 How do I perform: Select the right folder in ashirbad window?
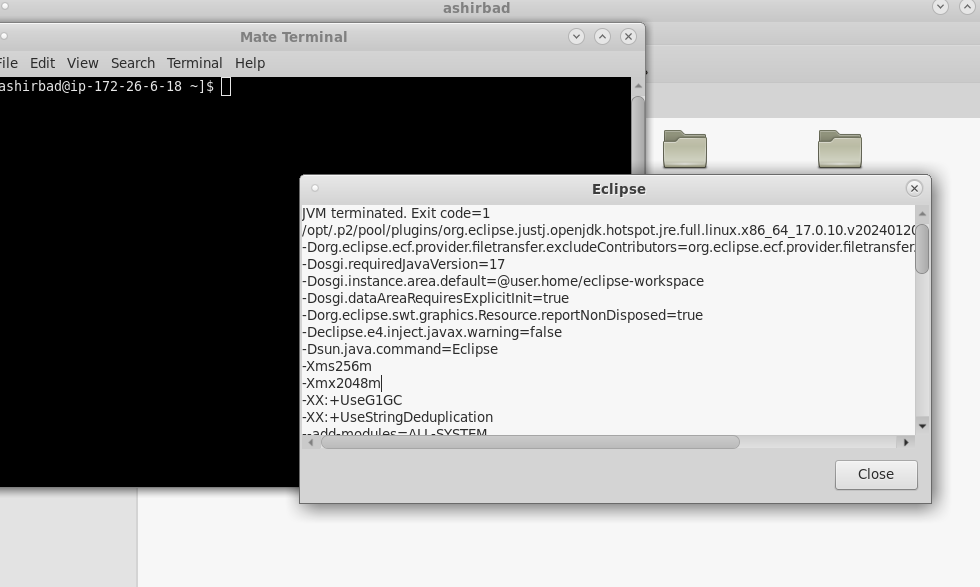click(839, 149)
